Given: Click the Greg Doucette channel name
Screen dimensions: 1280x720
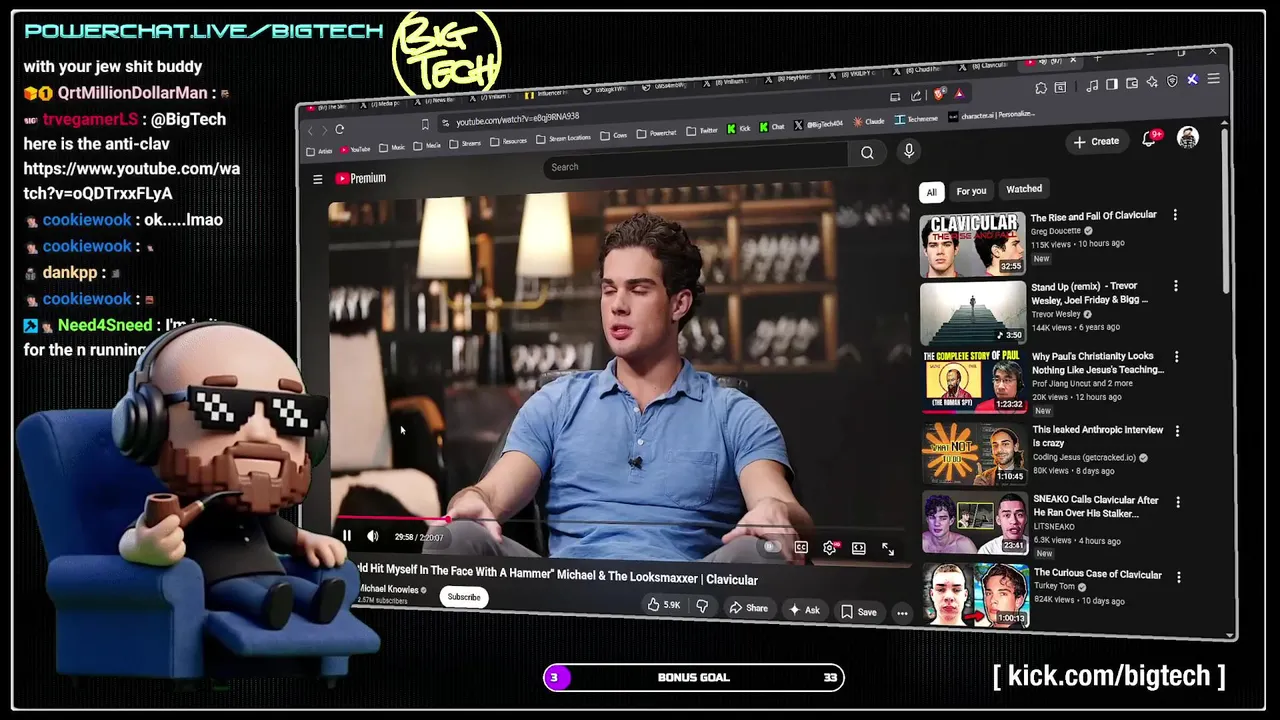Looking at the screenshot, I should pyautogui.click(x=1056, y=231).
